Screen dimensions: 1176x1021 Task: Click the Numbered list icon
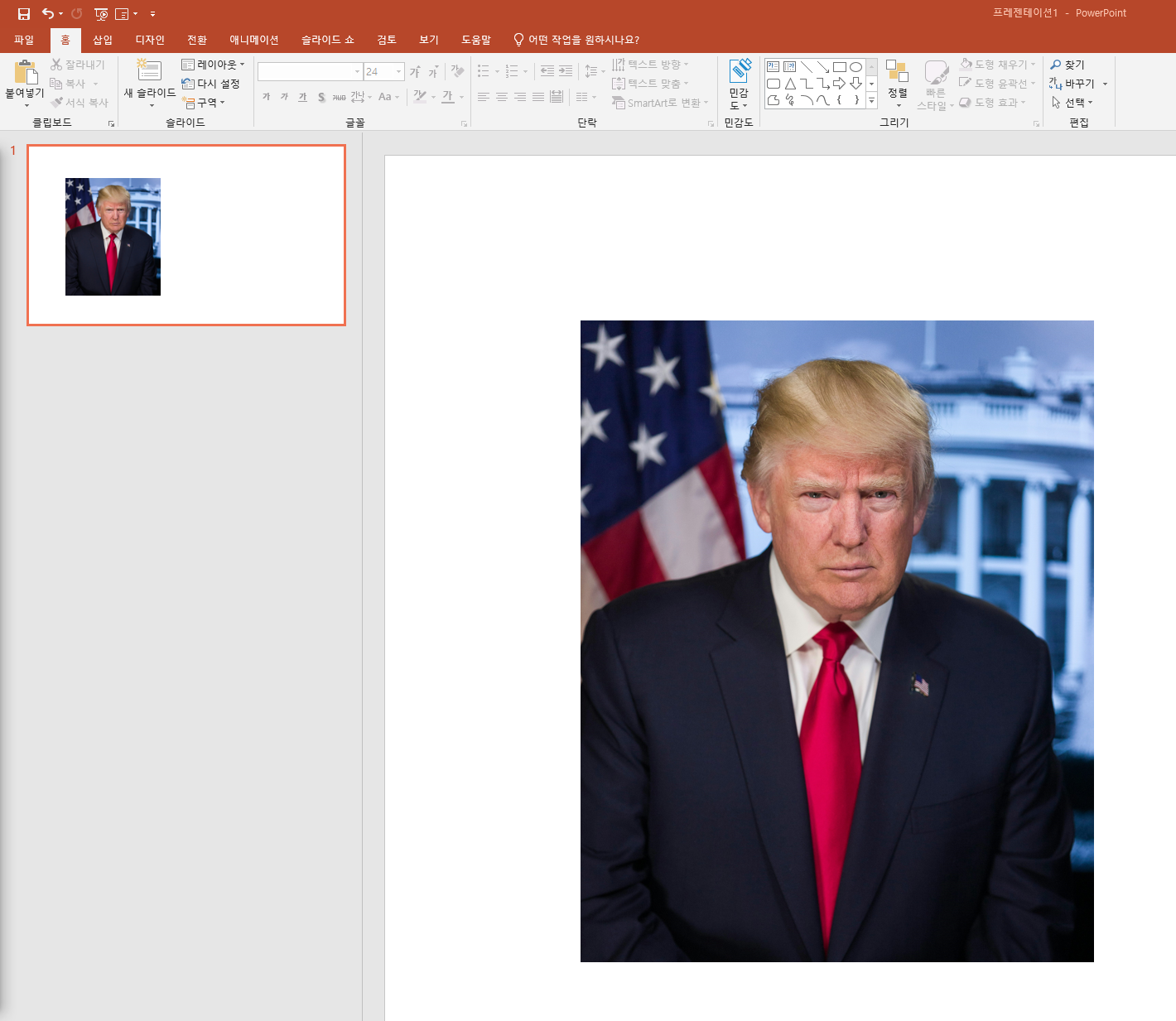[x=512, y=71]
